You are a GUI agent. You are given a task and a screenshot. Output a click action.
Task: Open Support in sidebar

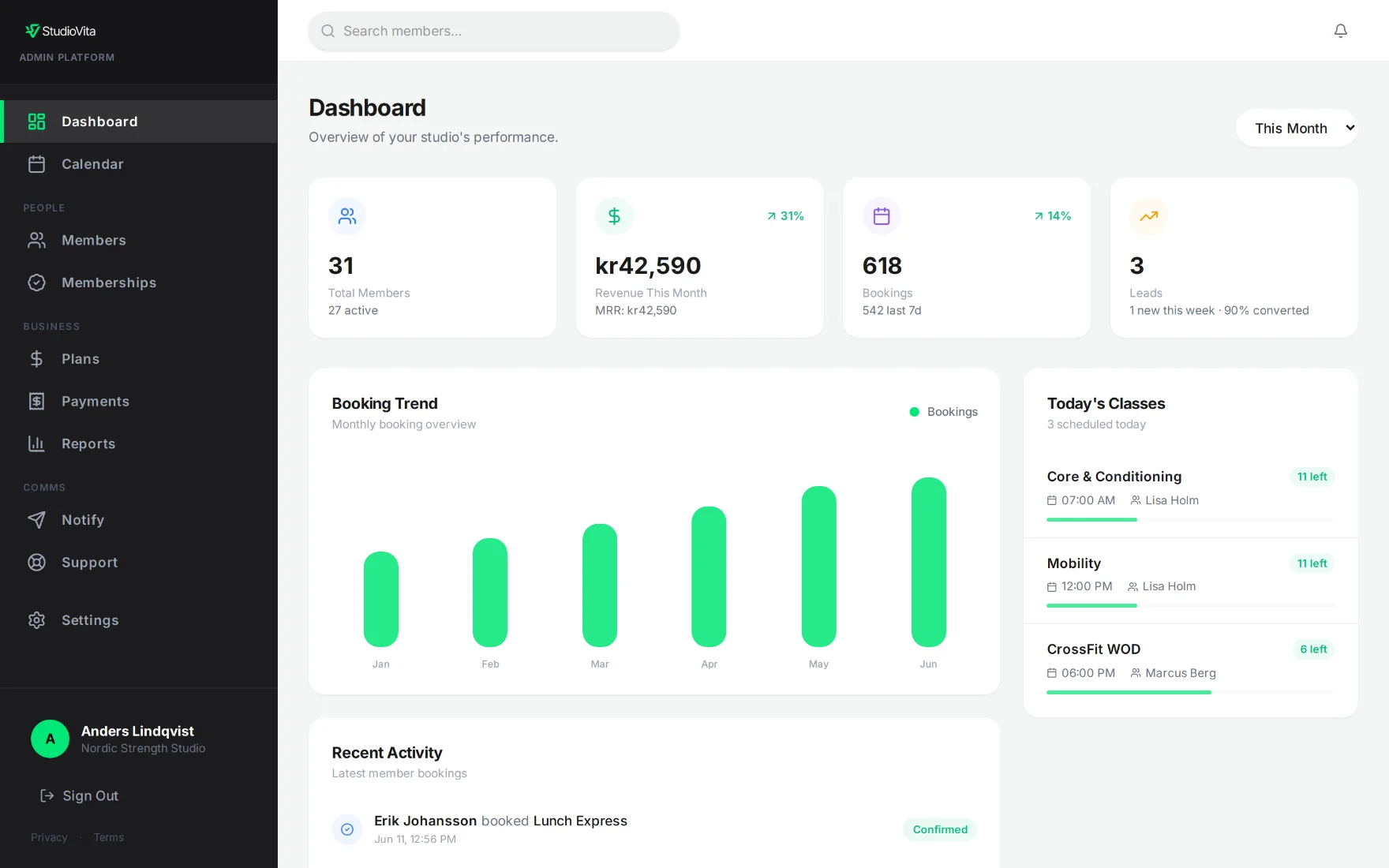tap(139, 563)
